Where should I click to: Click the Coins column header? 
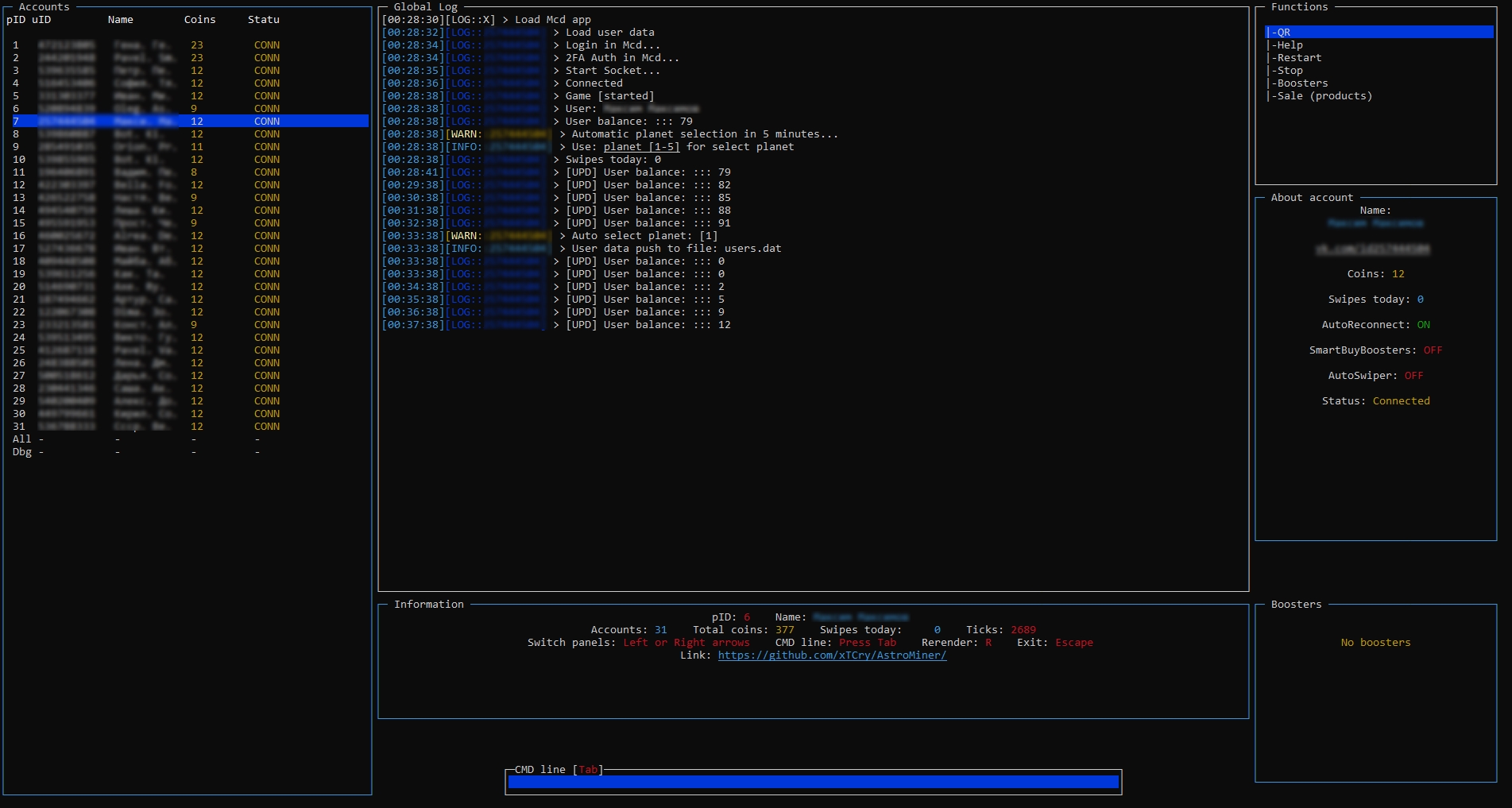click(x=200, y=20)
